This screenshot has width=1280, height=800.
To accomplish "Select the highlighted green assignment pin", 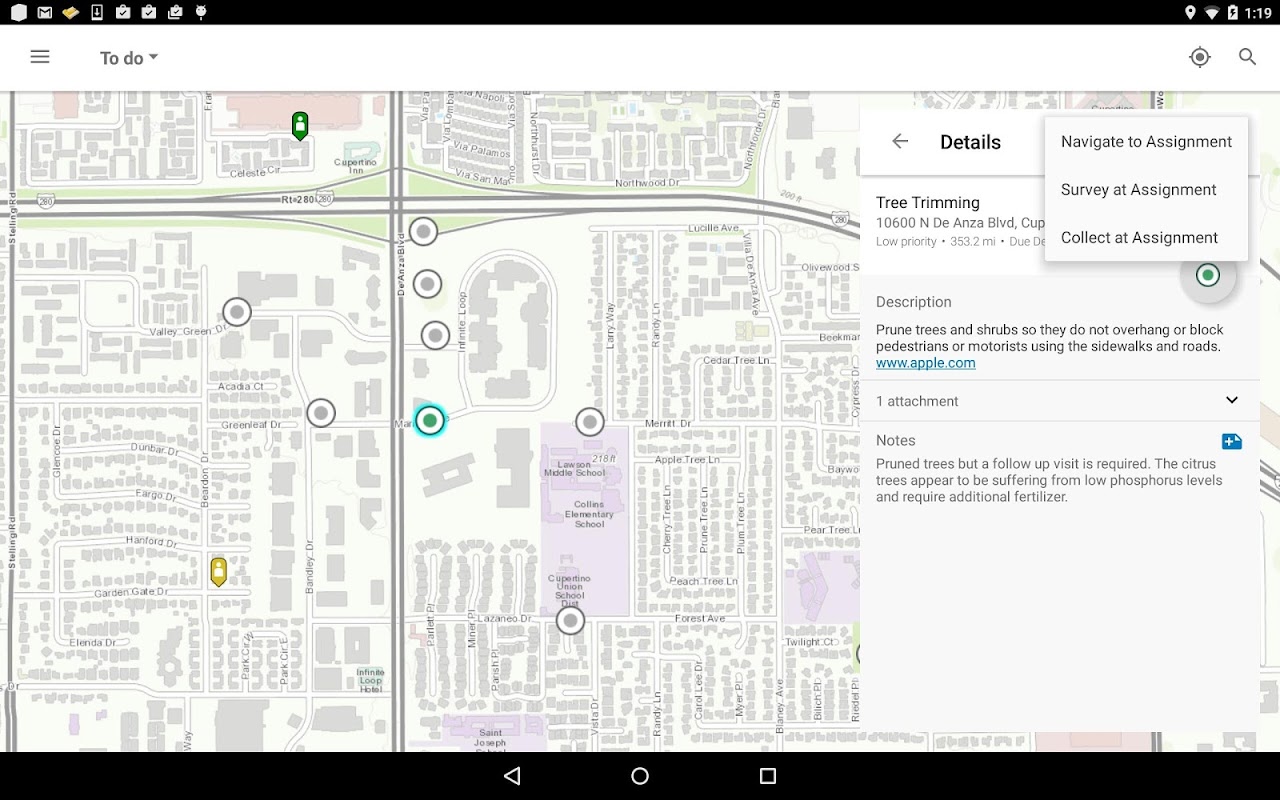I will point(430,421).
